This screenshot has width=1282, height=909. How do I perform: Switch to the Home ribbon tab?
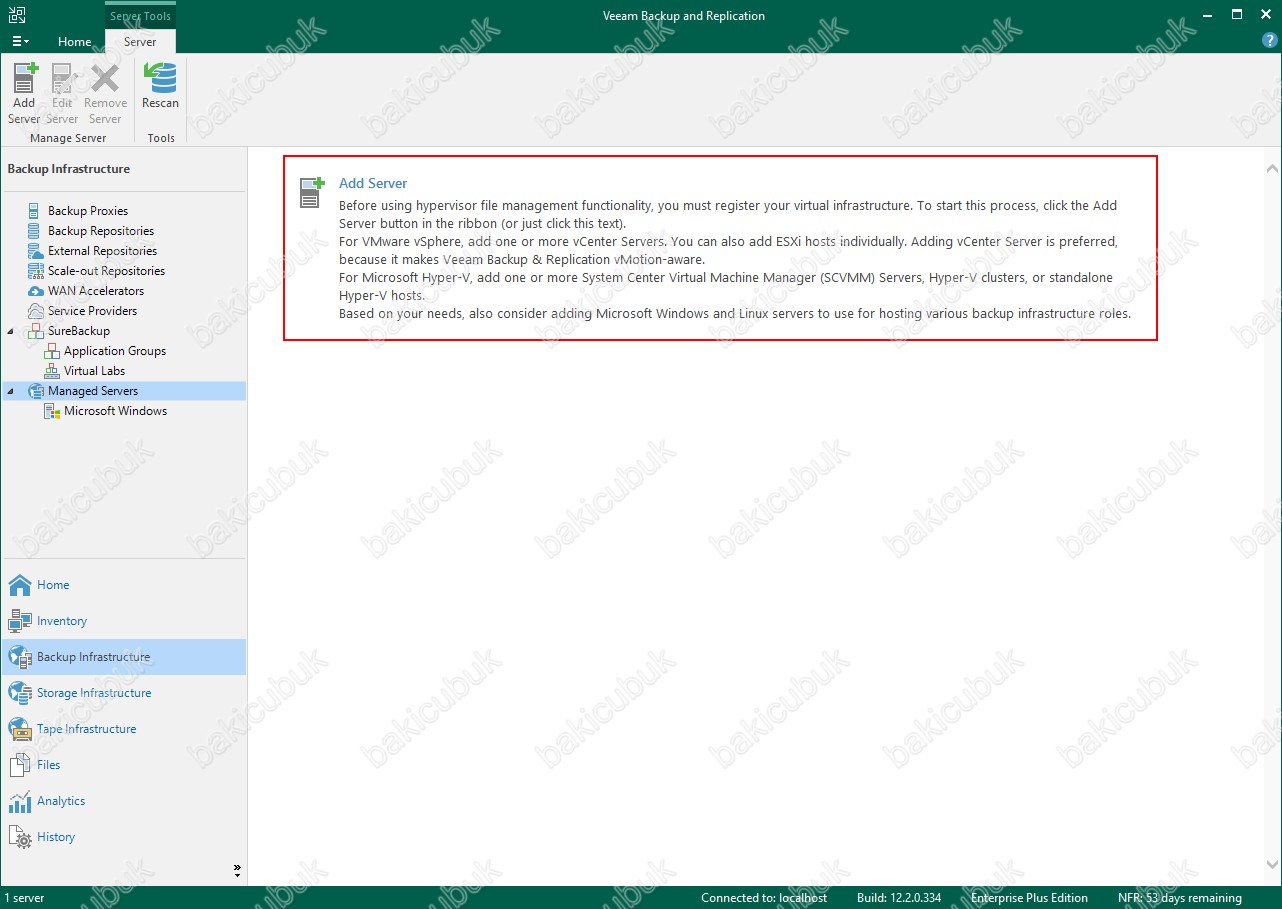pos(75,42)
